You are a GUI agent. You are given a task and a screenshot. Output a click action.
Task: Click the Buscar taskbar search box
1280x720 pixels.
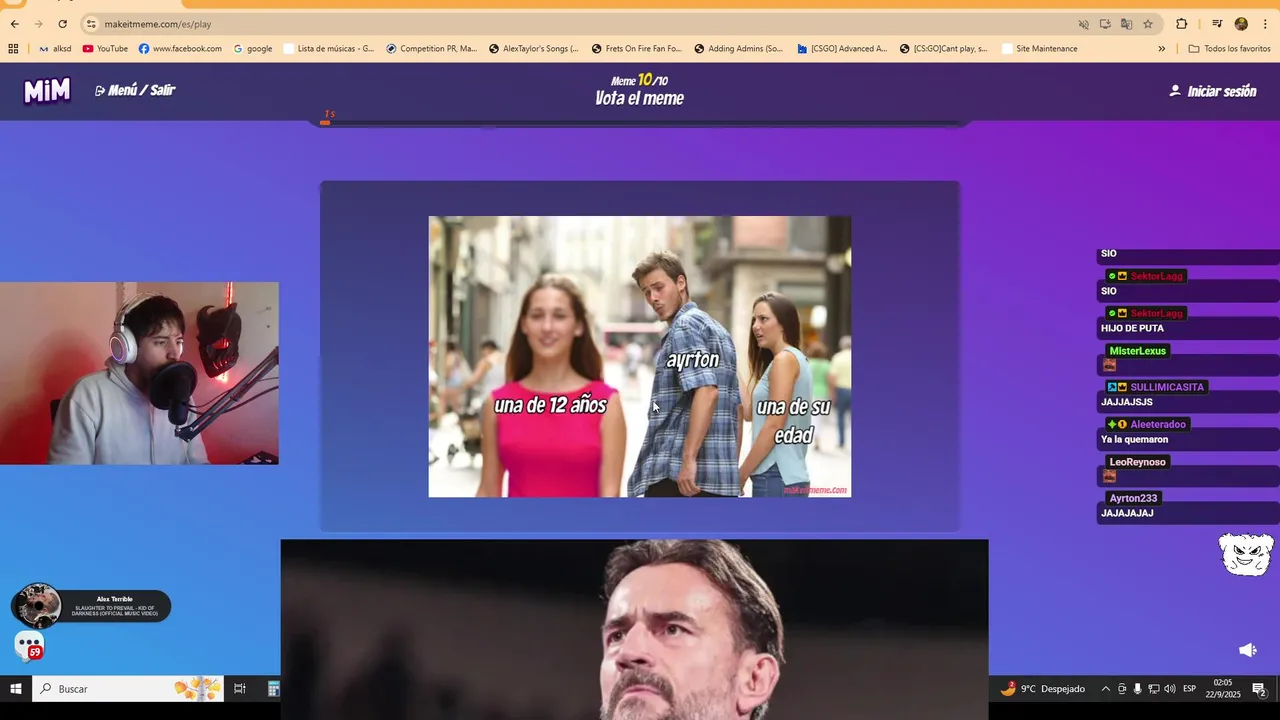128,689
